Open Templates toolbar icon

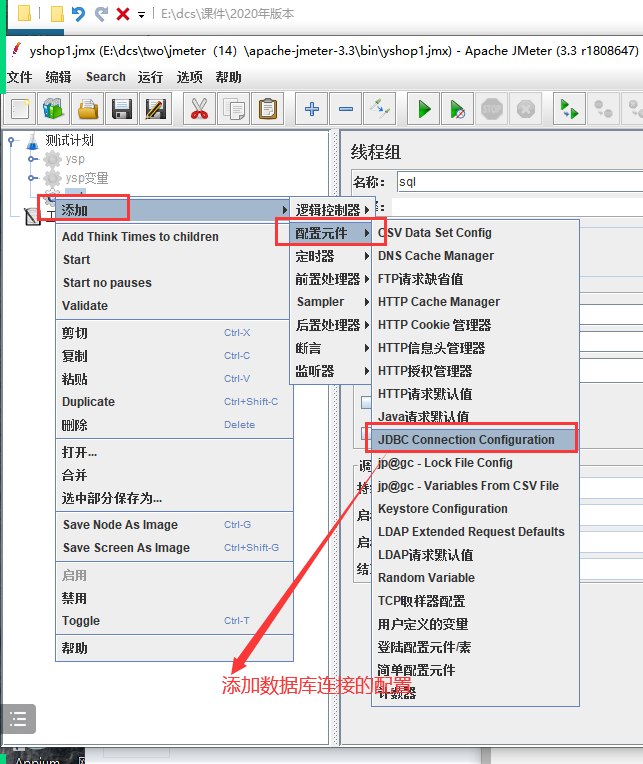point(54,109)
